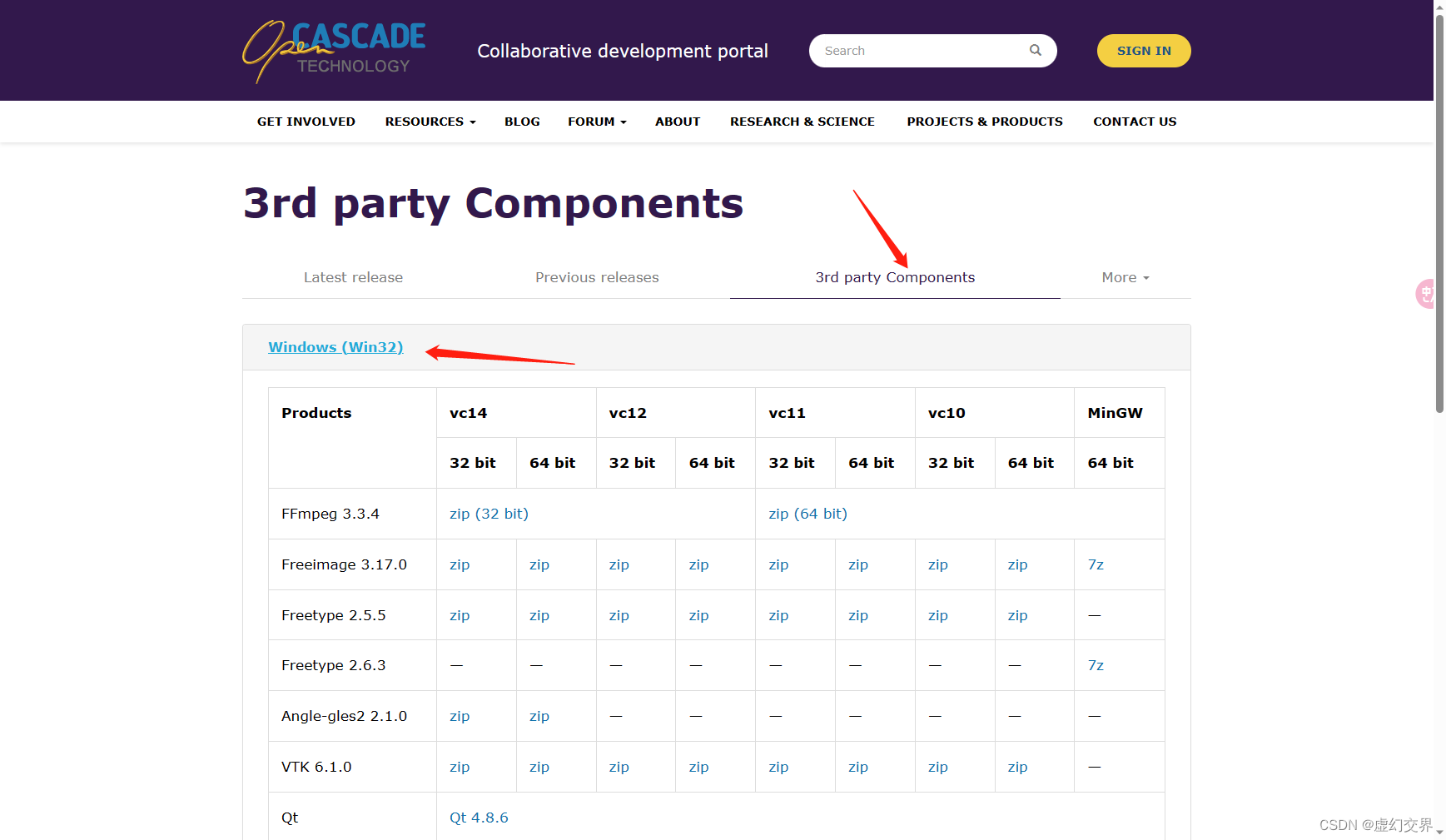
Task: Download Freetype 2.5.5 zip for vc10 64 bit
Action: click(x=1017, y=615)
